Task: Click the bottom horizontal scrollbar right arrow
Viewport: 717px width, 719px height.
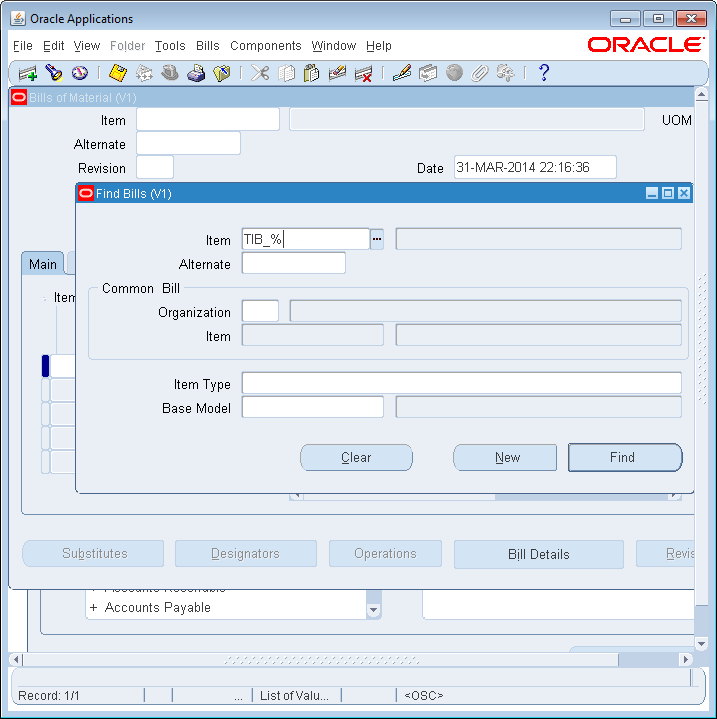Action: point(685,659)
